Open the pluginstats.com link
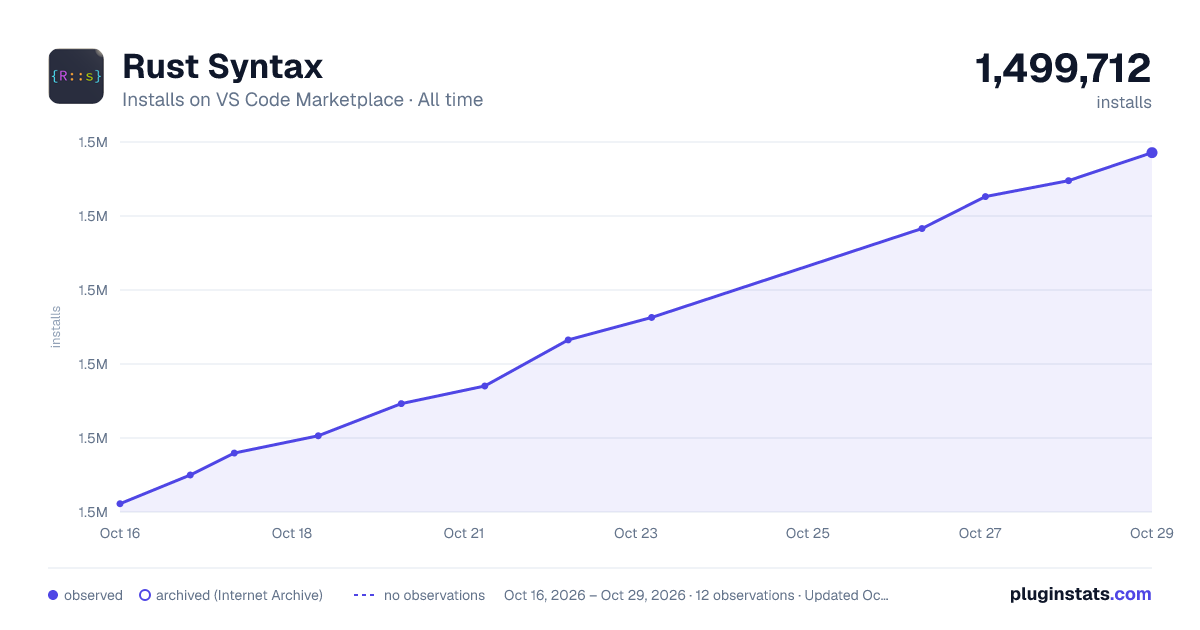Screen dimensions: 1200x630 [x=1080, y=594]
